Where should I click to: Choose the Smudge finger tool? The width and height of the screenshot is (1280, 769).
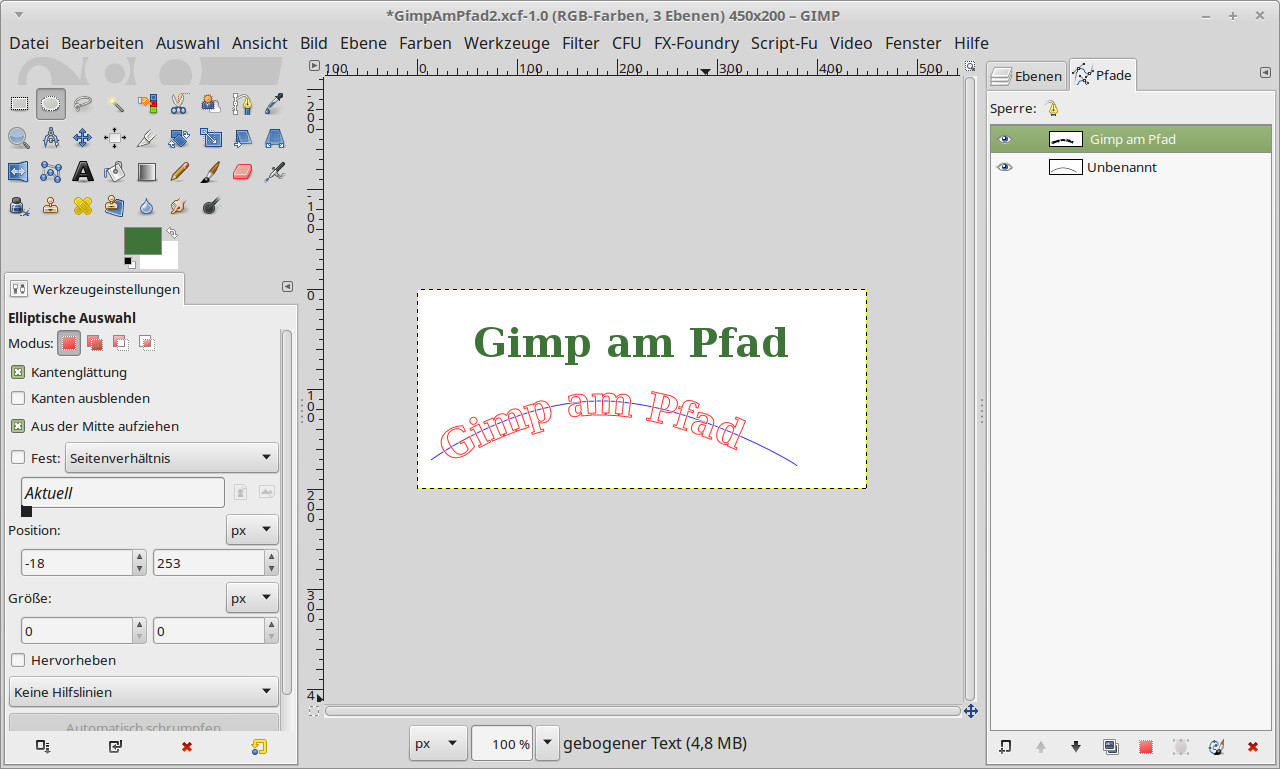179,206
